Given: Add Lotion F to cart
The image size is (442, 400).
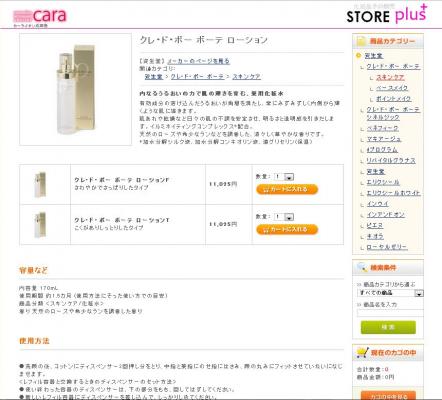Looking at the screenshot, I should (287, 189).
